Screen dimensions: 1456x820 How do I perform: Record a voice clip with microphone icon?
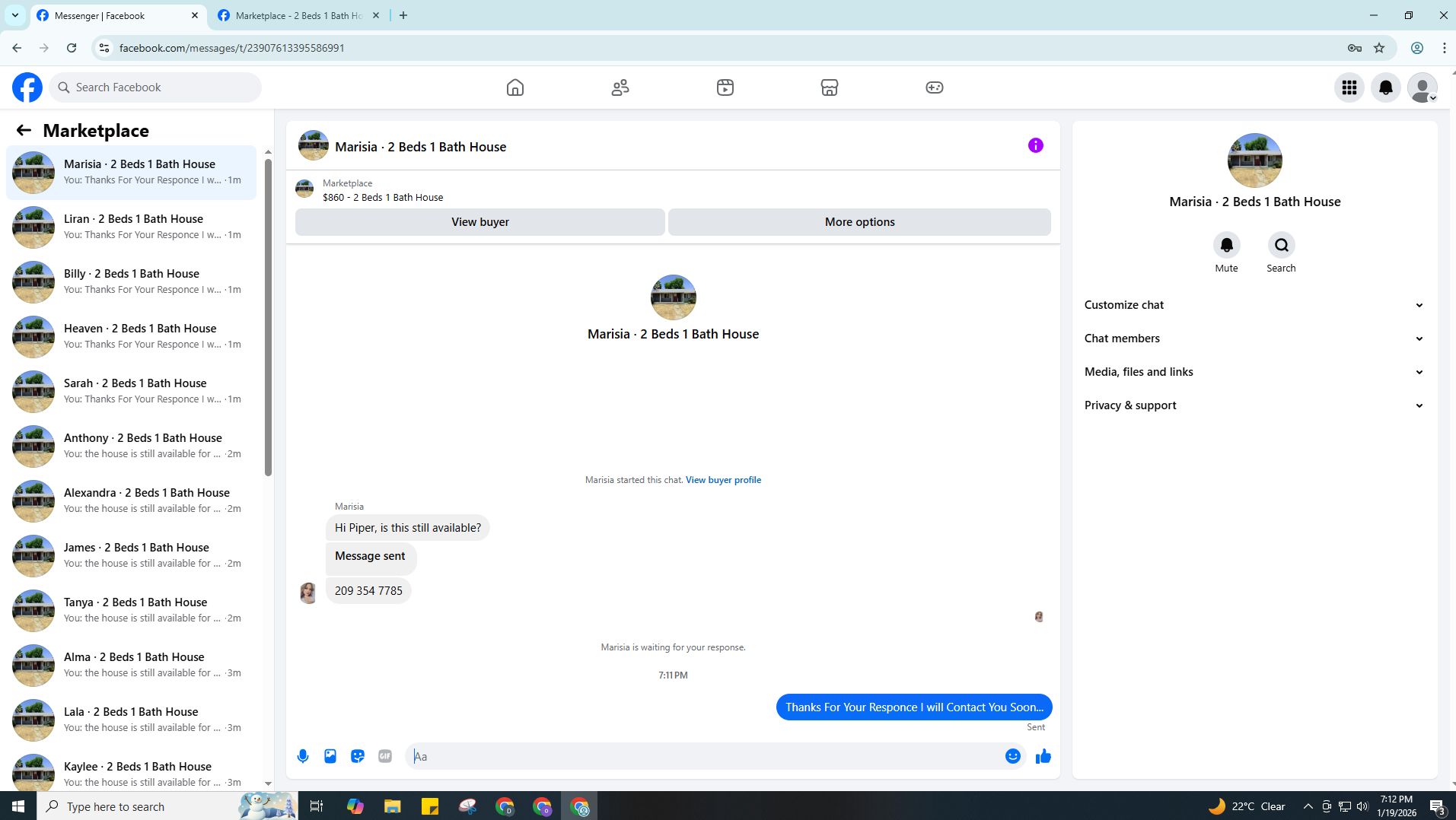[303, 756]
